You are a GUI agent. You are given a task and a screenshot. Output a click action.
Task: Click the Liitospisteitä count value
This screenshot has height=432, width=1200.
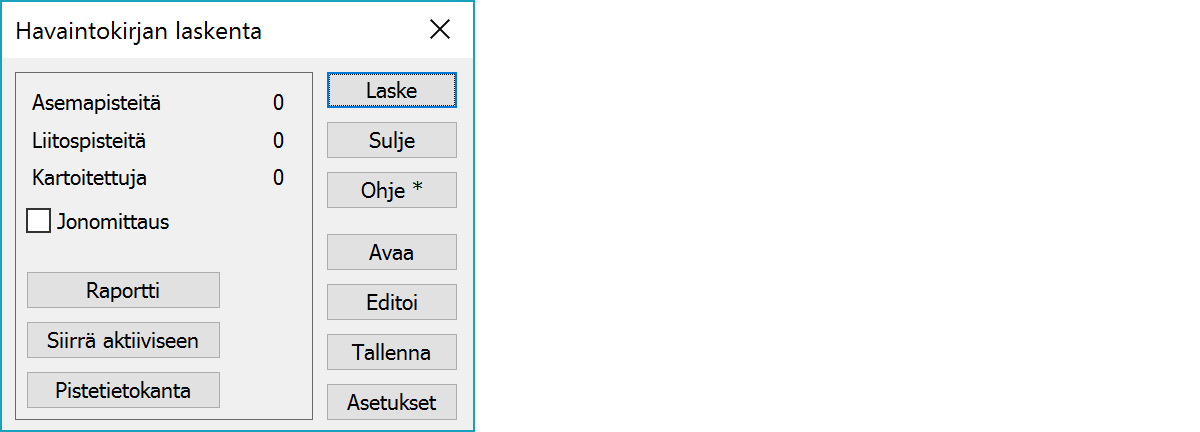pos(278,141)
